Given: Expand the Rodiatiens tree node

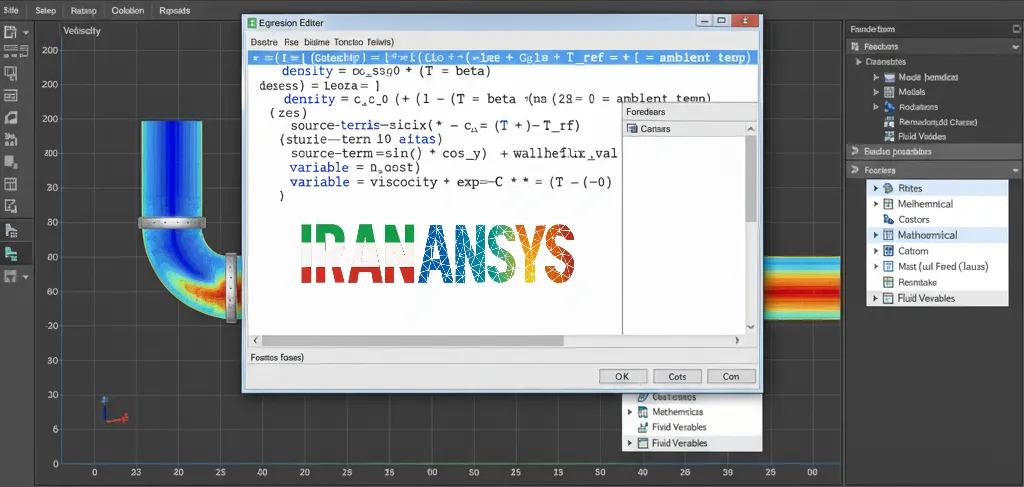Looking at the screenshot, I should (x=876, y=107).
